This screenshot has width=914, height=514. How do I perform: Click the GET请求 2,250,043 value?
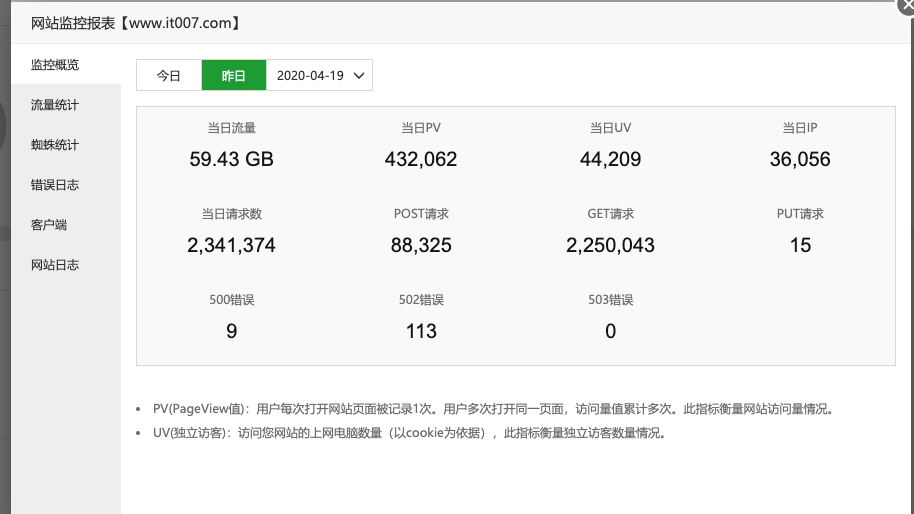click(610, 245)
